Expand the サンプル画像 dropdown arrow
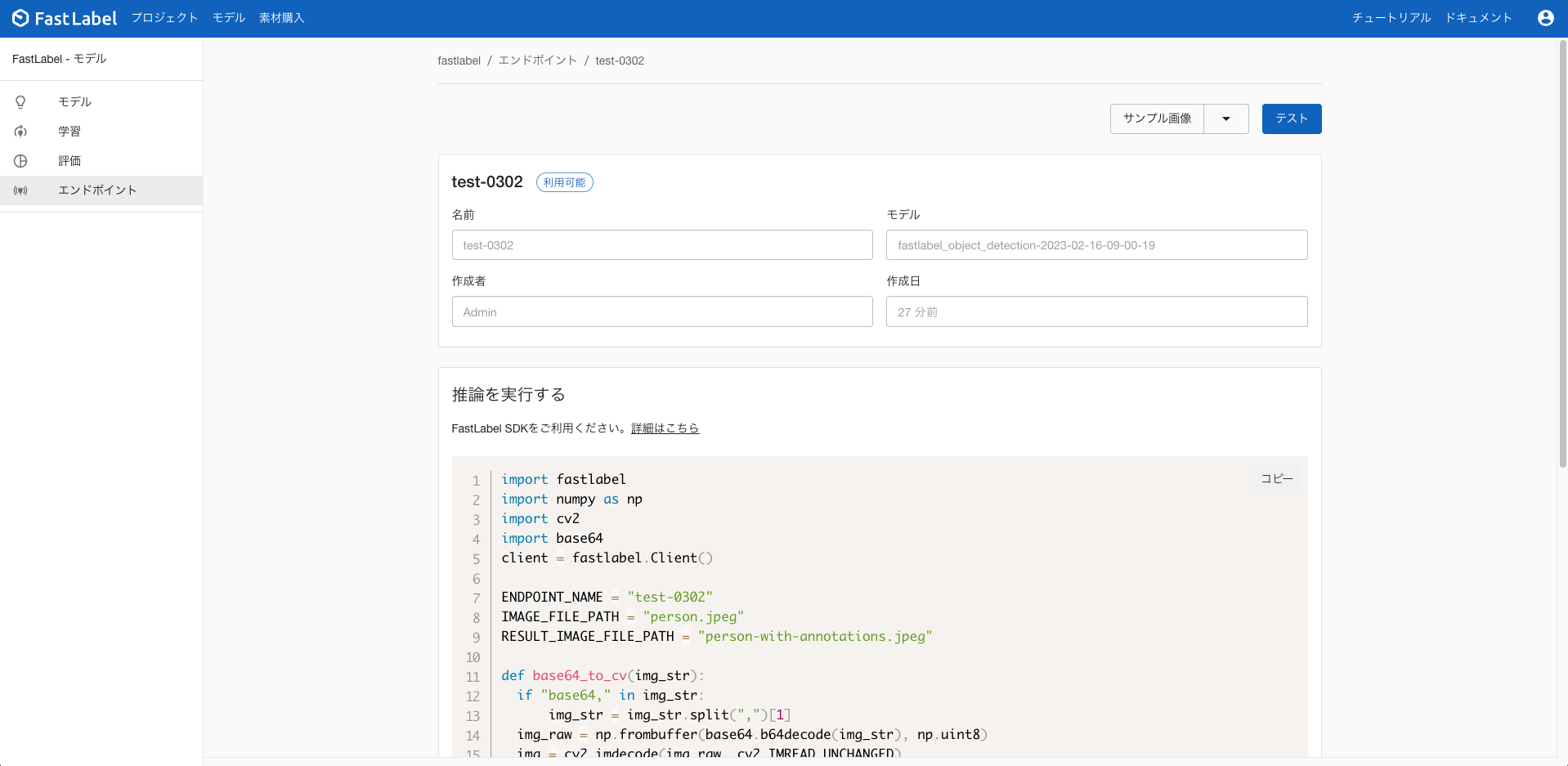This screenshot has width=1568, height=766. click(x=1226, y=119)
